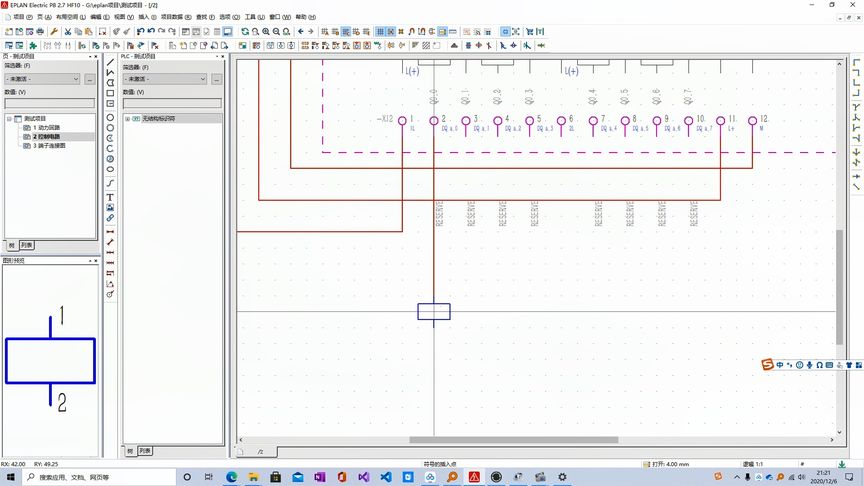Click the Cut scissors icon
This screenshot has width=864, height=486.
pyautogui.click(x=68, y=31)
